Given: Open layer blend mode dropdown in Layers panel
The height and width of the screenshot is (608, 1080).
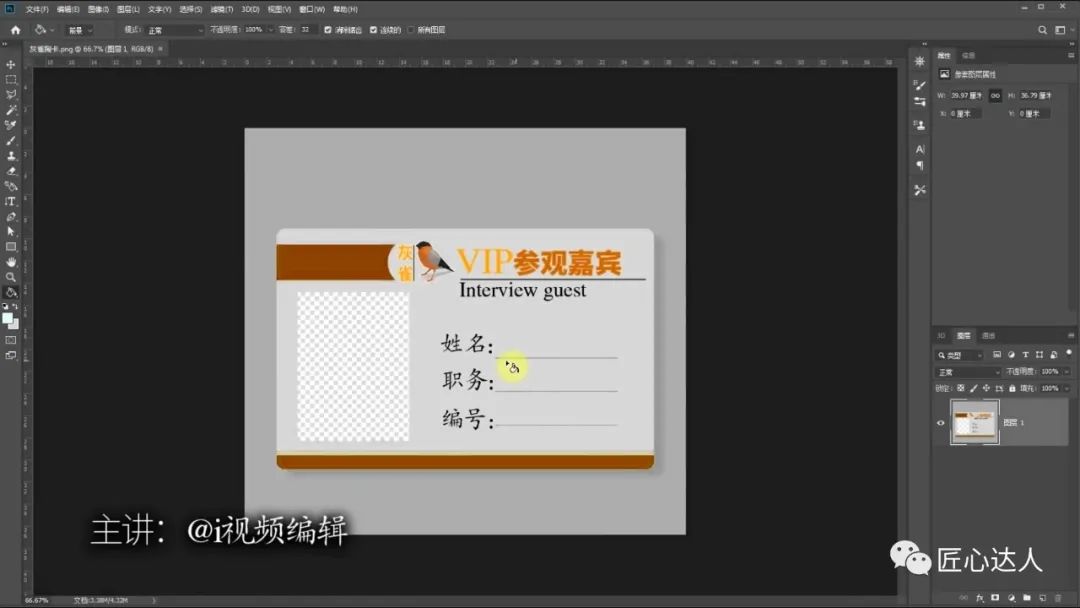Looking at the screenshot, I should 968,372.
